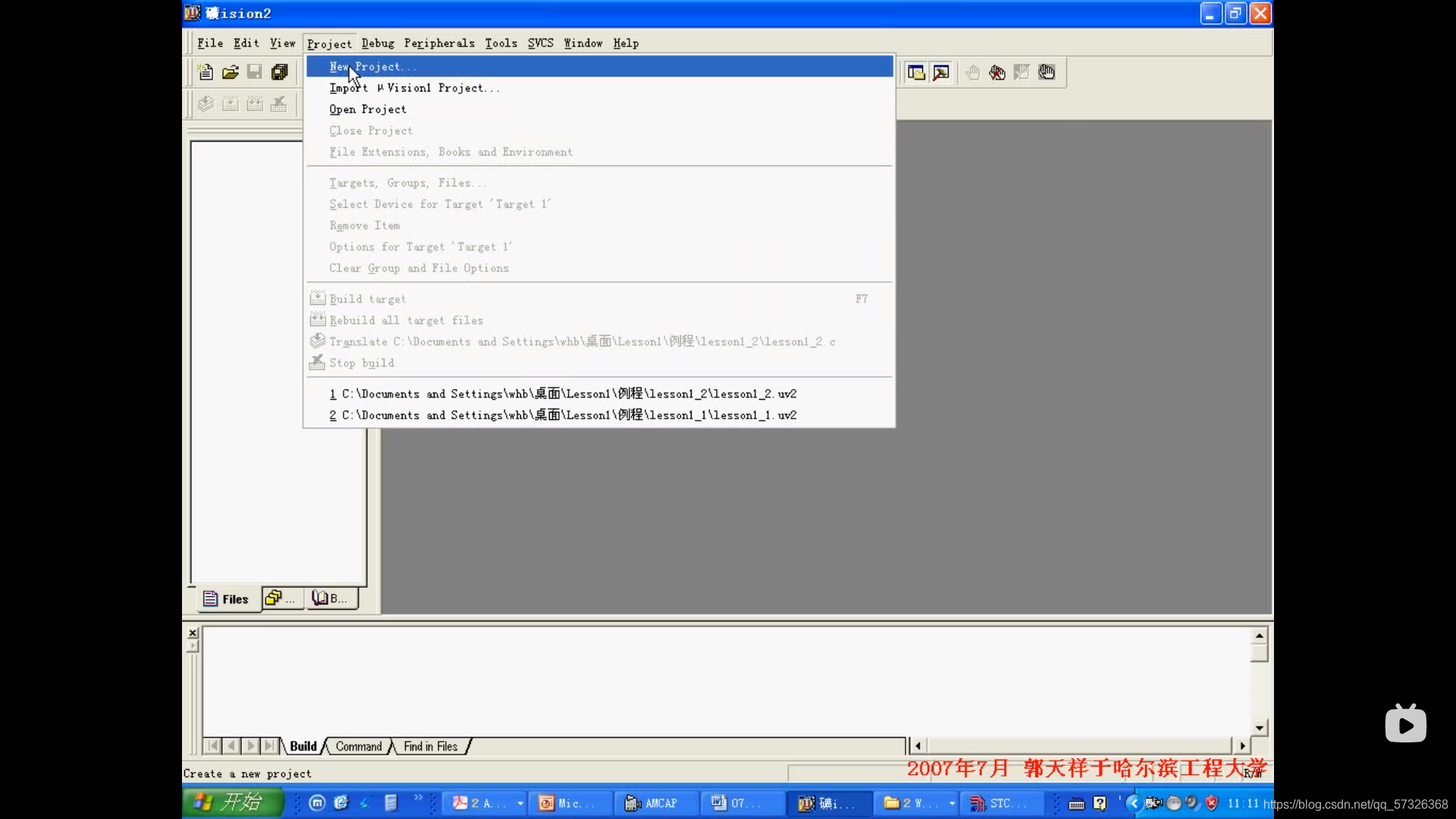Click the New file toolbar icon
The image size is (1456, 819).
206,72
